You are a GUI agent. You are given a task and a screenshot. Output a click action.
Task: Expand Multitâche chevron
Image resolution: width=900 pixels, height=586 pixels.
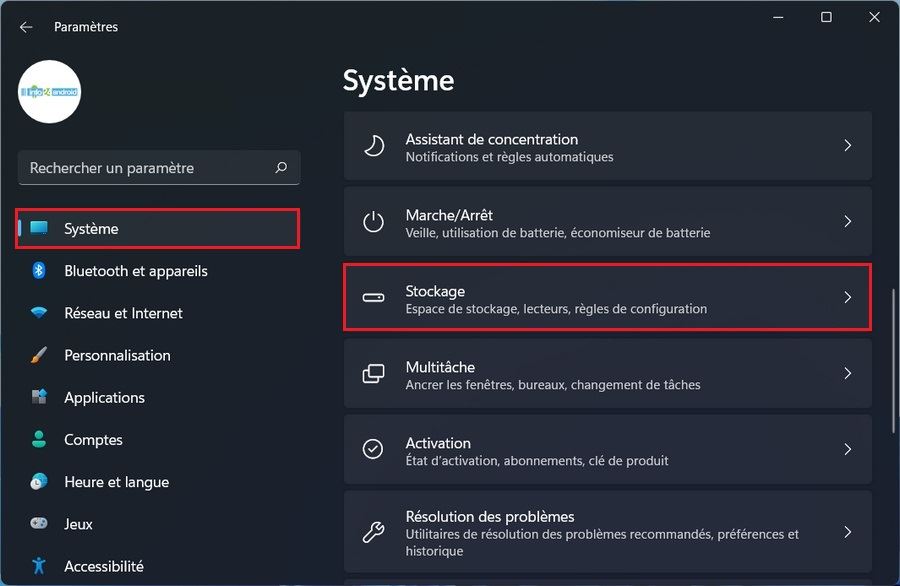(848, 373)
